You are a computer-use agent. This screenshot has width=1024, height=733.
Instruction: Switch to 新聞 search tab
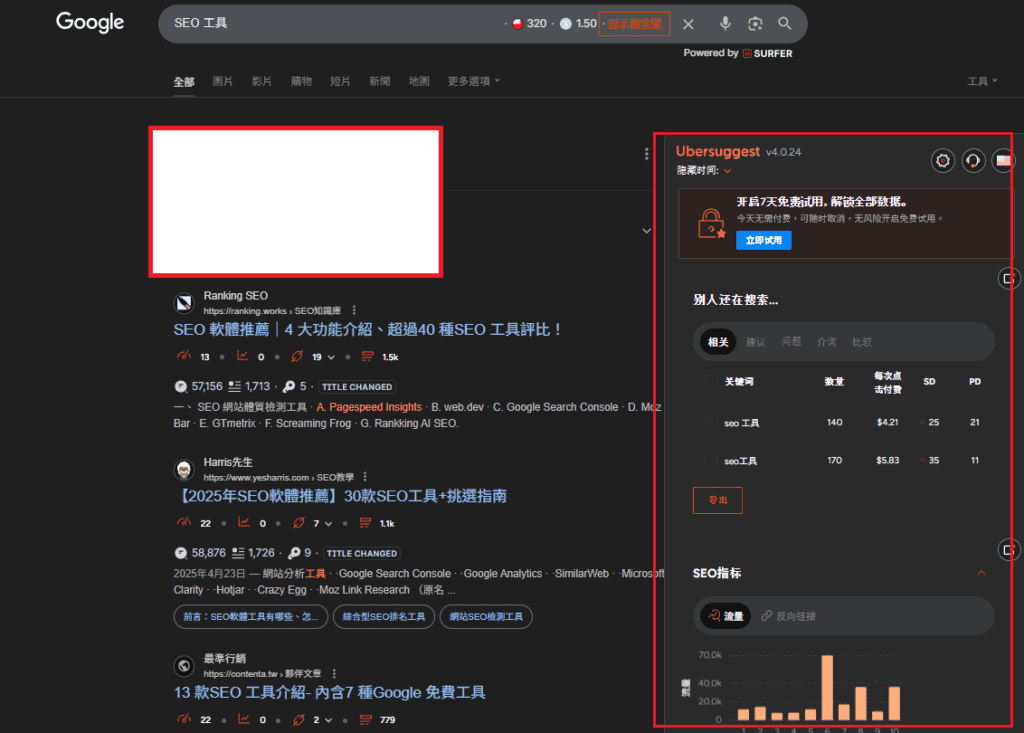coord(379,81)
